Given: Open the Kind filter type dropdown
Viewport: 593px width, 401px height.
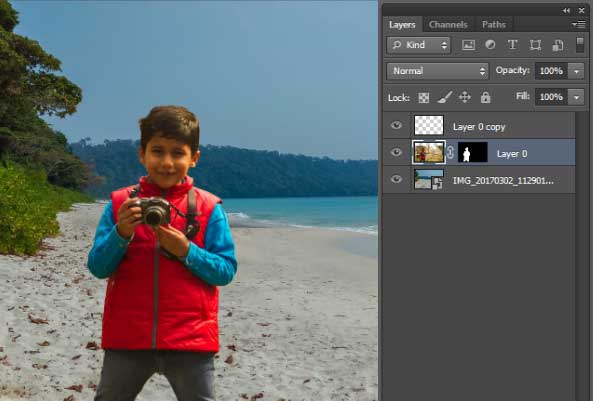Looking at the screenshot, I should [418, 45].
